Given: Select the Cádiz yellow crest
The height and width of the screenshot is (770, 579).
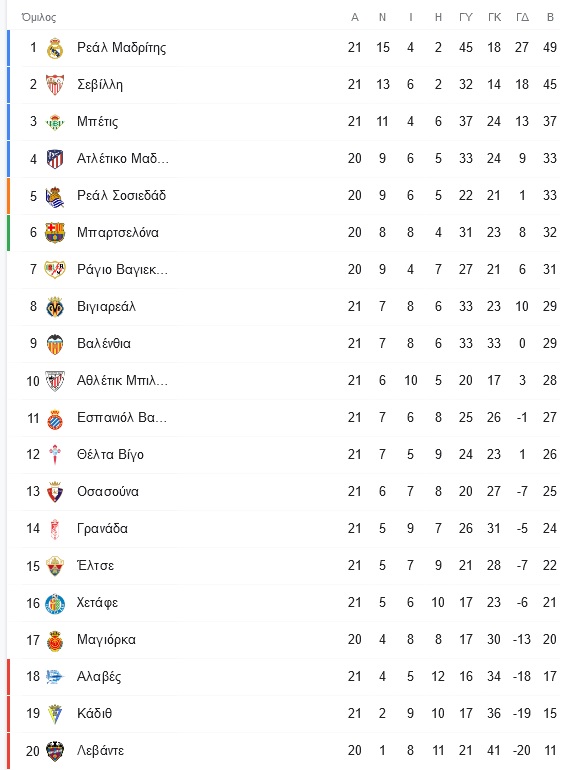Looking at the screenshot, I should 55,714.
